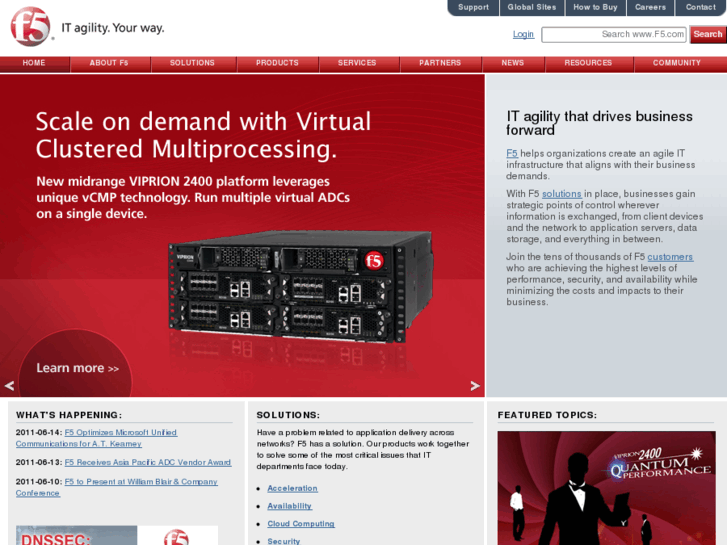Open the How to Buy tab

click(x=595, y=7)
